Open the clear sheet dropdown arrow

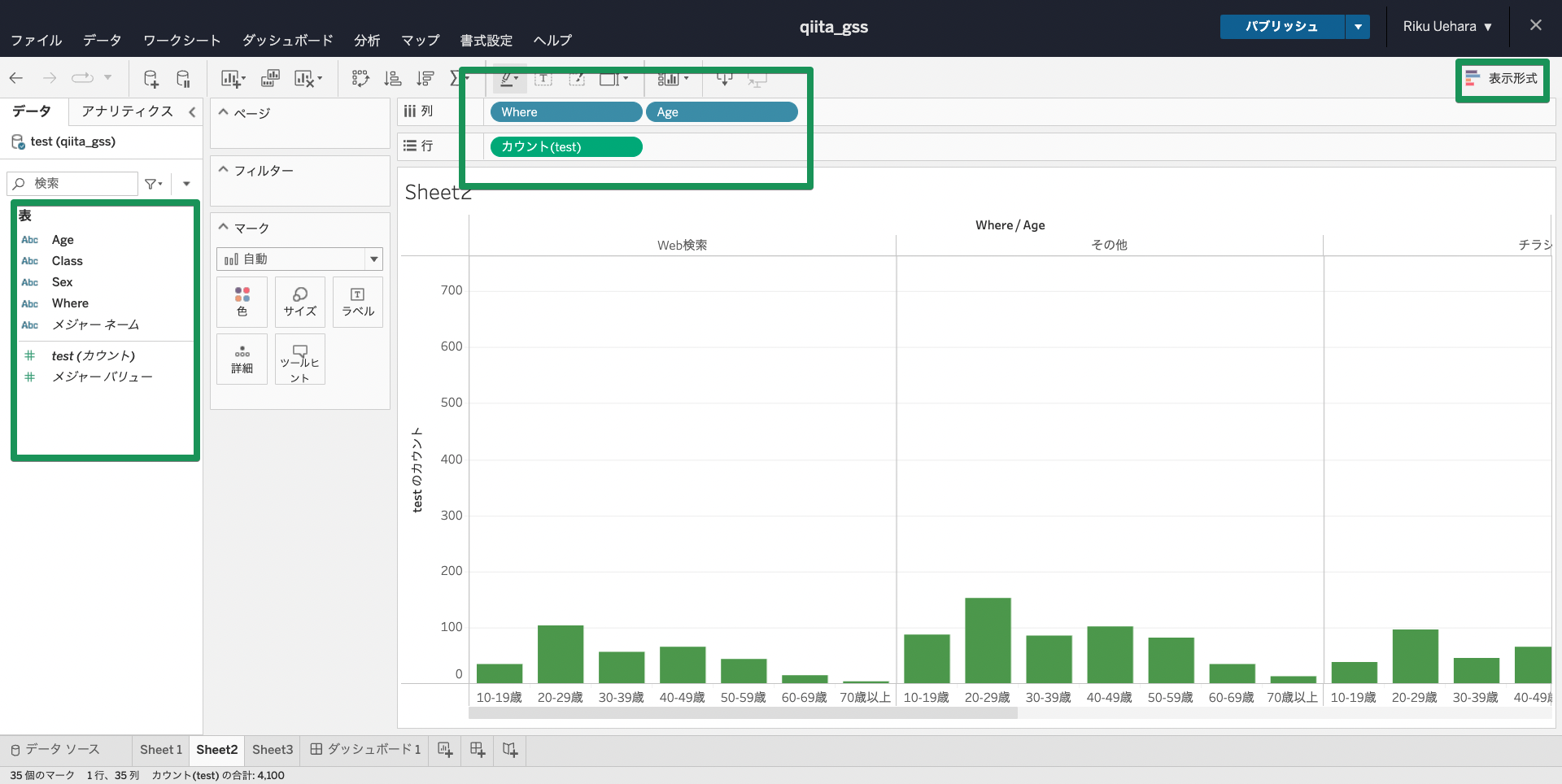[x=320, y=78]
